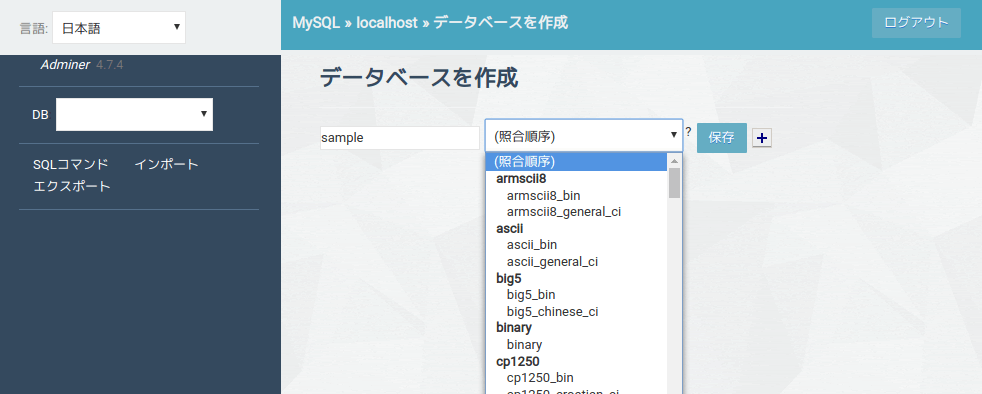The width and height of the screenshot is (982, 394).
Task: Select the (照合順序) option in list
Action: [576, 162]
